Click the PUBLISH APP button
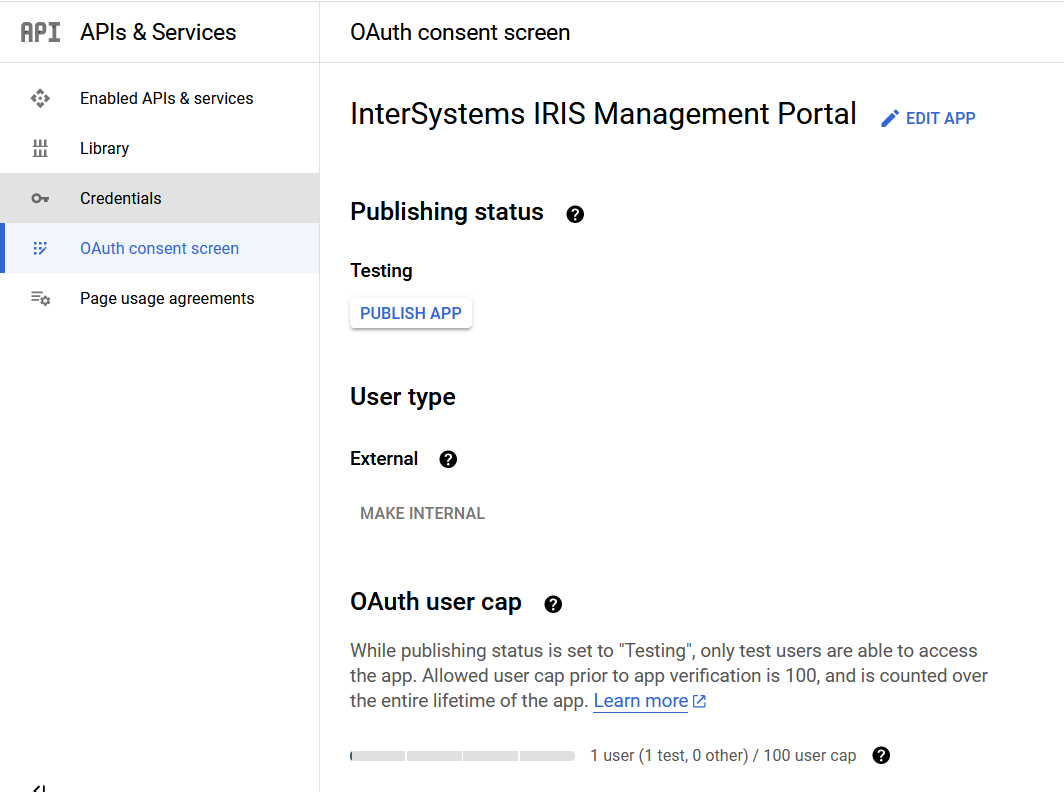 pos(411,313)
